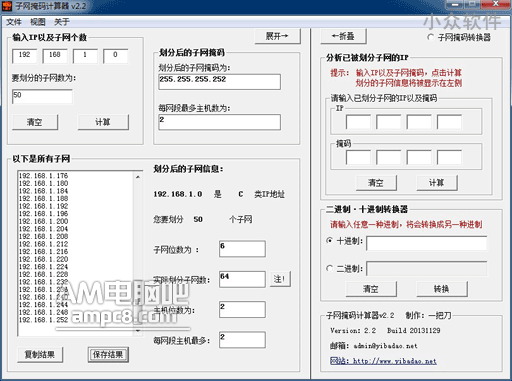Click the 十进制 text input field
The image size is (512, 381).
coord(427,243)
